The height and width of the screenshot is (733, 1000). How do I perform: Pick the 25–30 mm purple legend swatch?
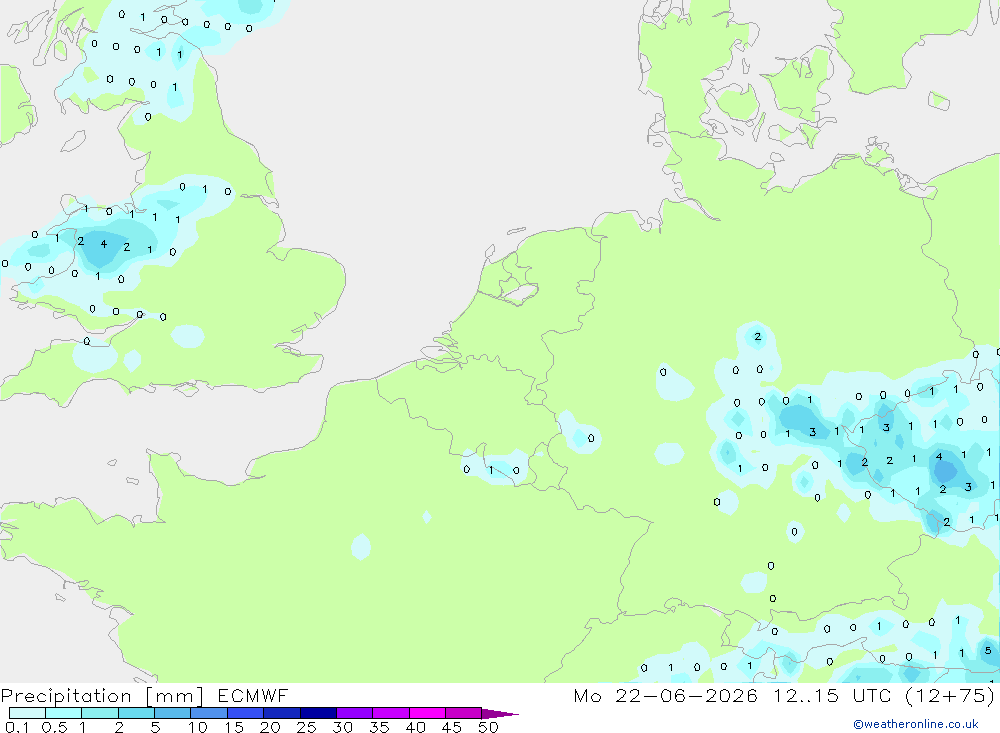click(318, 713)
